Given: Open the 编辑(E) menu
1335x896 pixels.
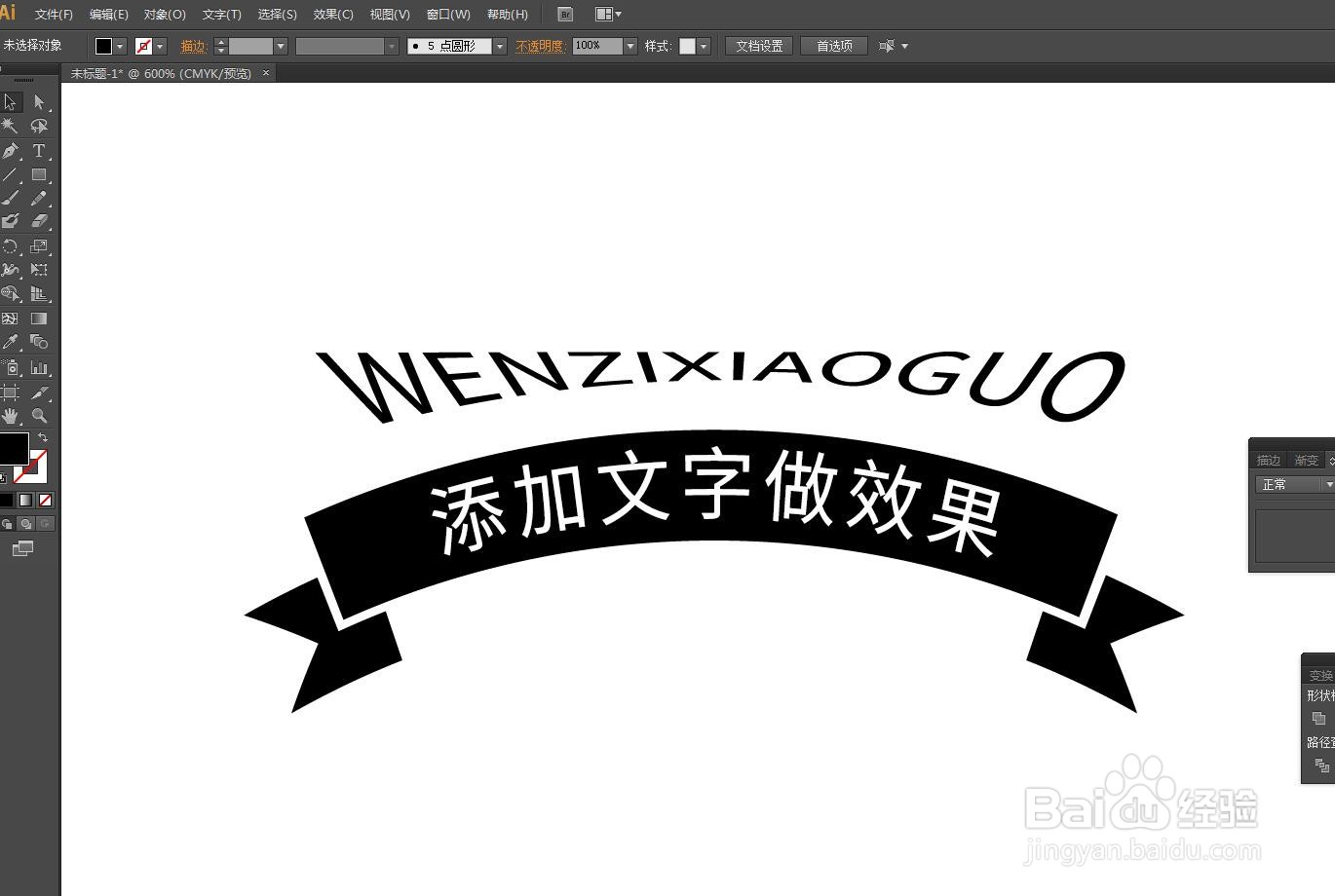Looking at the screenshot, I should [108, 15].
